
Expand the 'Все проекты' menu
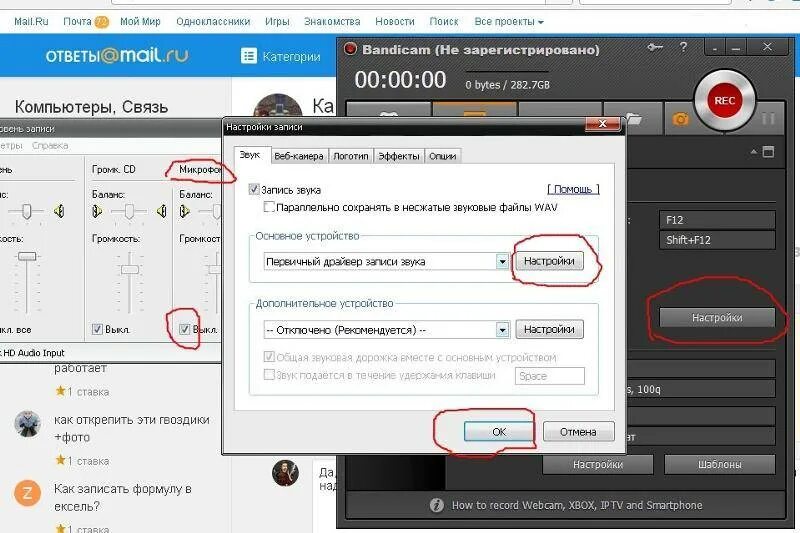click(x=509, y=22)
